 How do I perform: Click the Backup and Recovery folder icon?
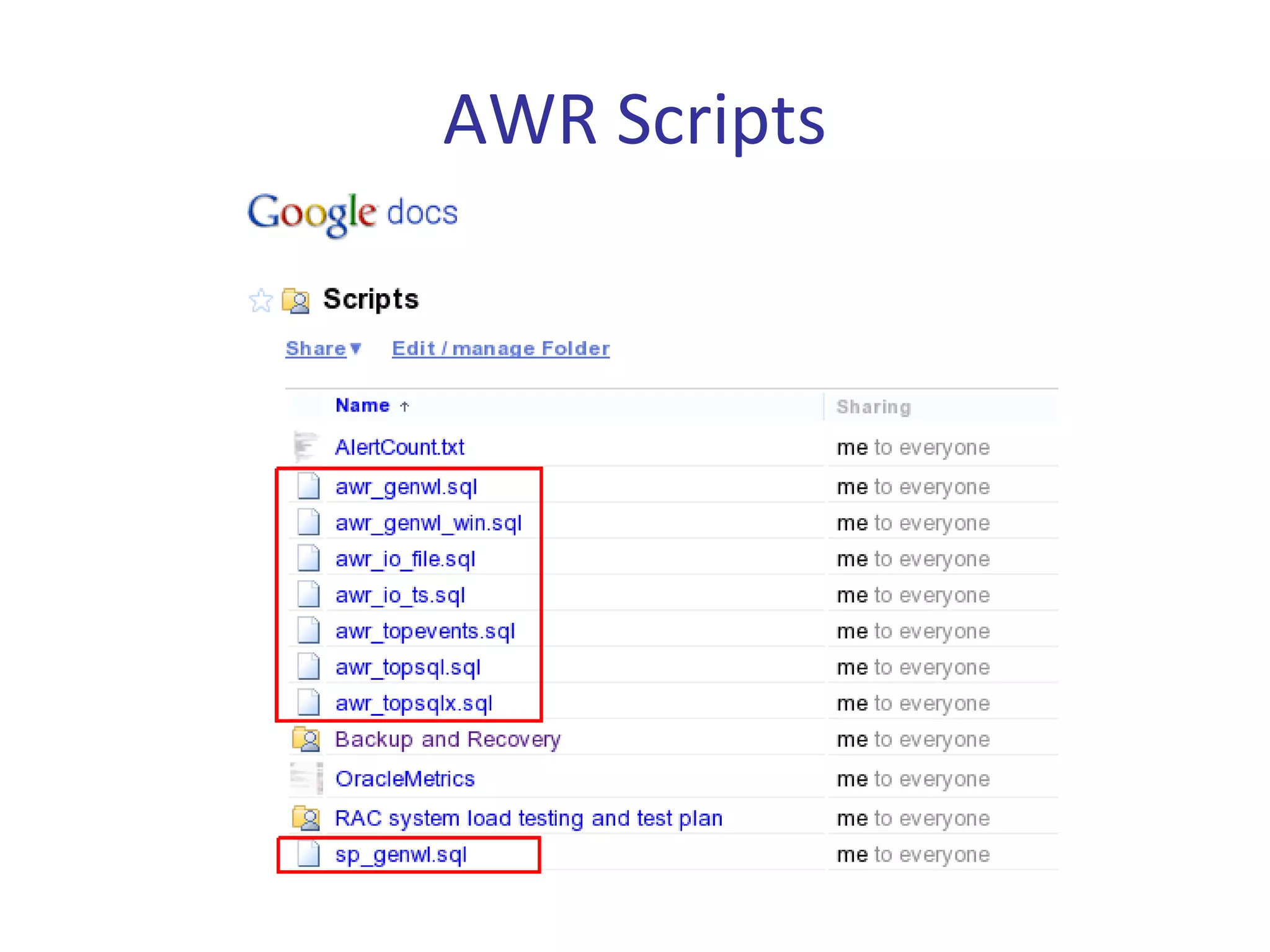[x=306, y=739]
